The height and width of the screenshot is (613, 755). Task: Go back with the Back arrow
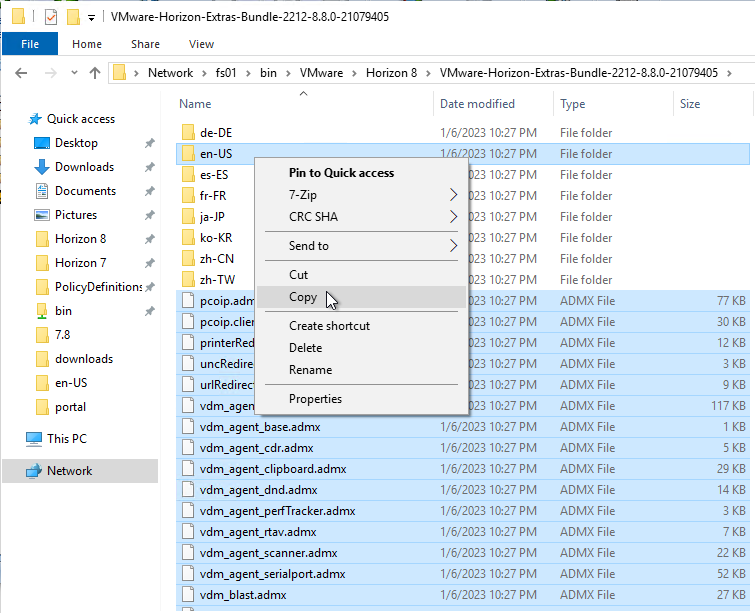[21, 73]
